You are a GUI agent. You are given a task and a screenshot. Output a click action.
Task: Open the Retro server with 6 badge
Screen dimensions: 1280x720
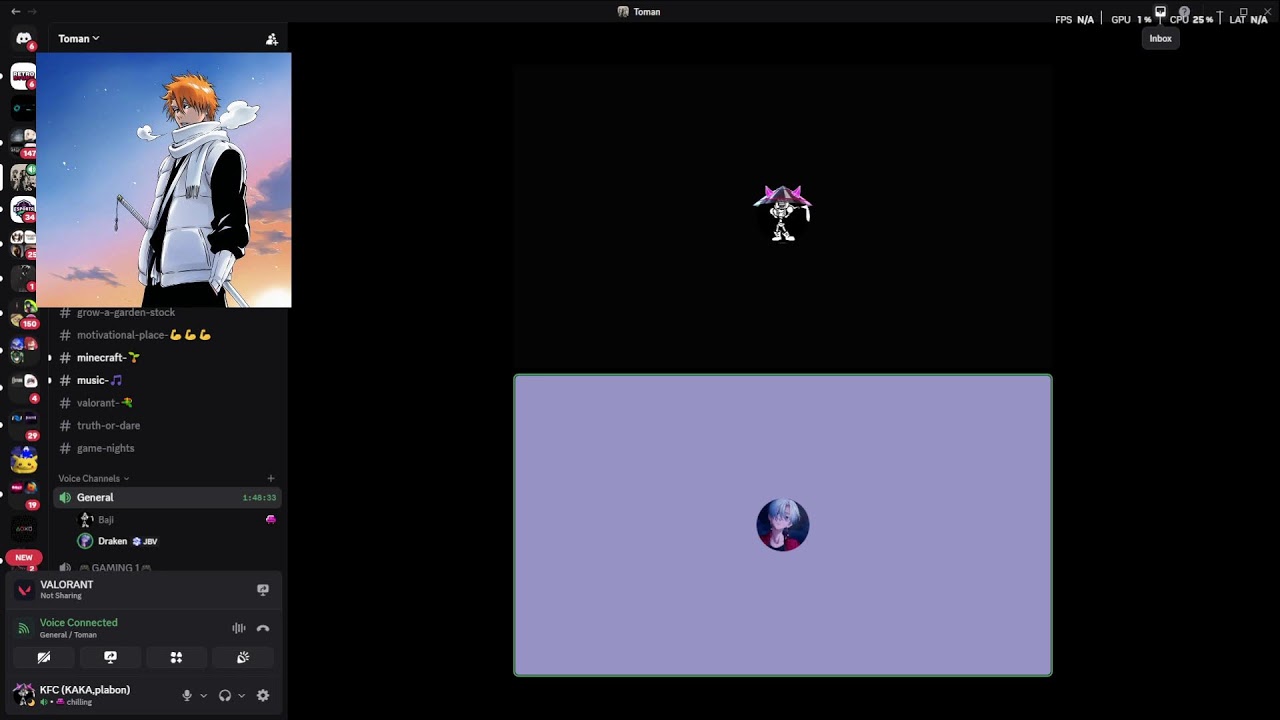tap(23, 76)
